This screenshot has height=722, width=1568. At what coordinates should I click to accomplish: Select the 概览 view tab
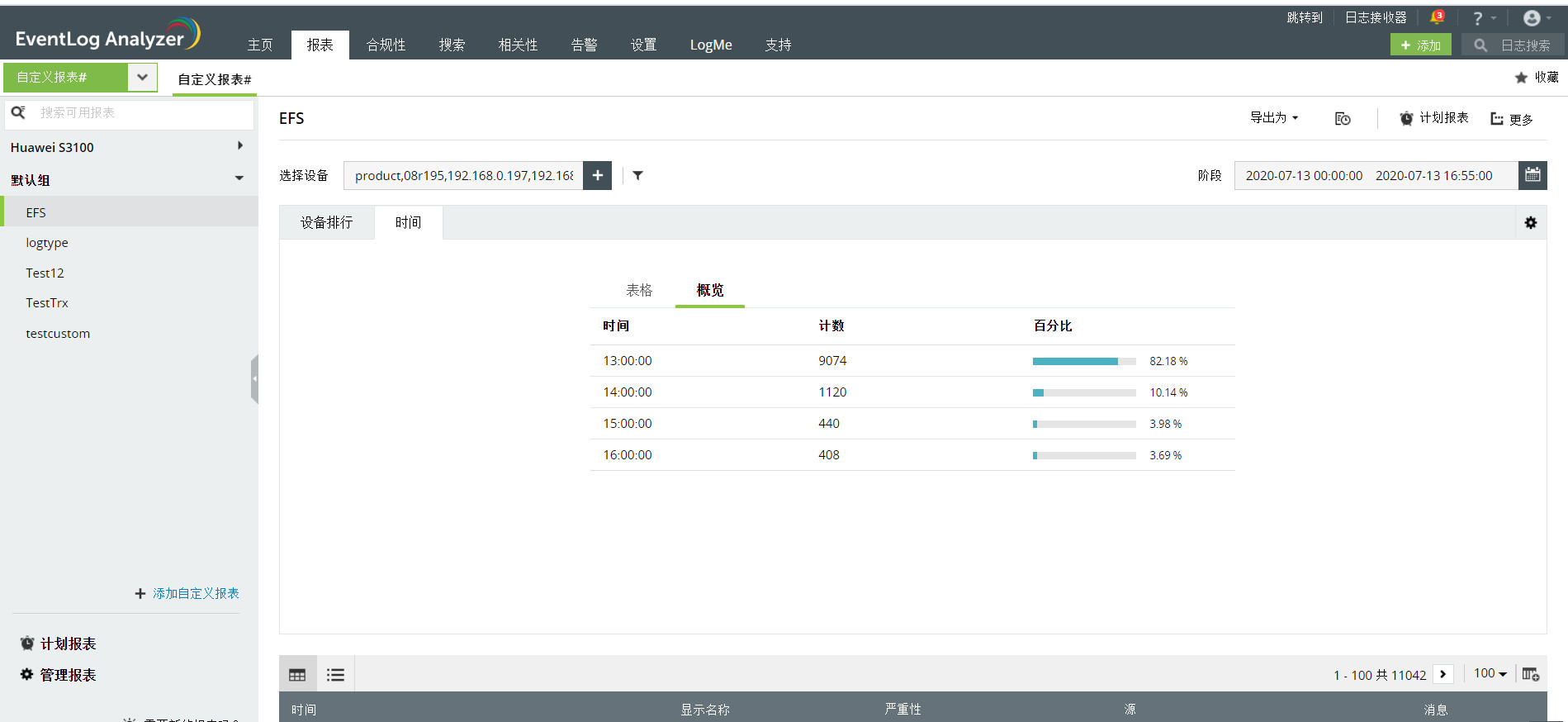(x=710, y=290)
